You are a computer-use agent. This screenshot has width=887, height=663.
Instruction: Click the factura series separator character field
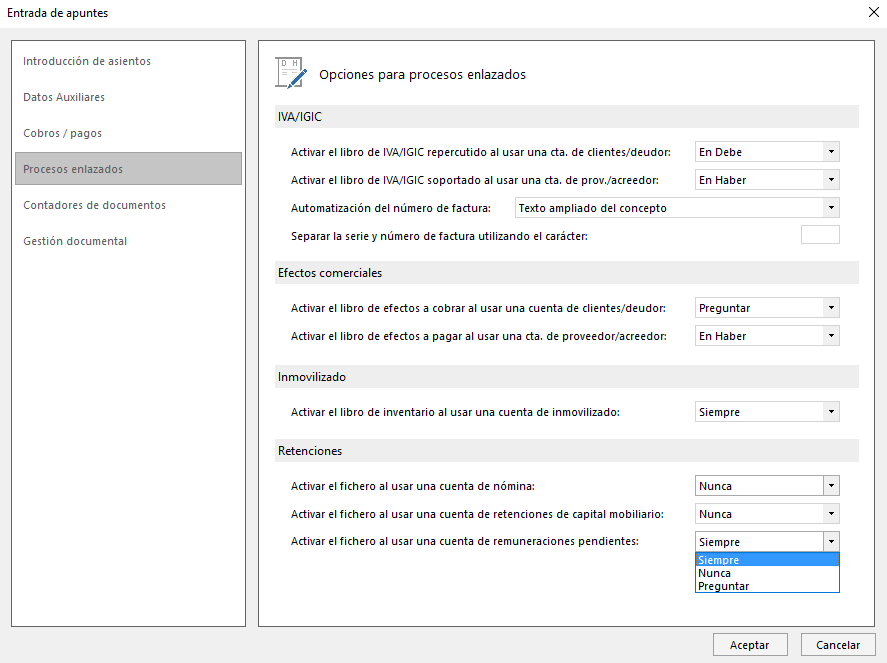click(x=820, y=235)
